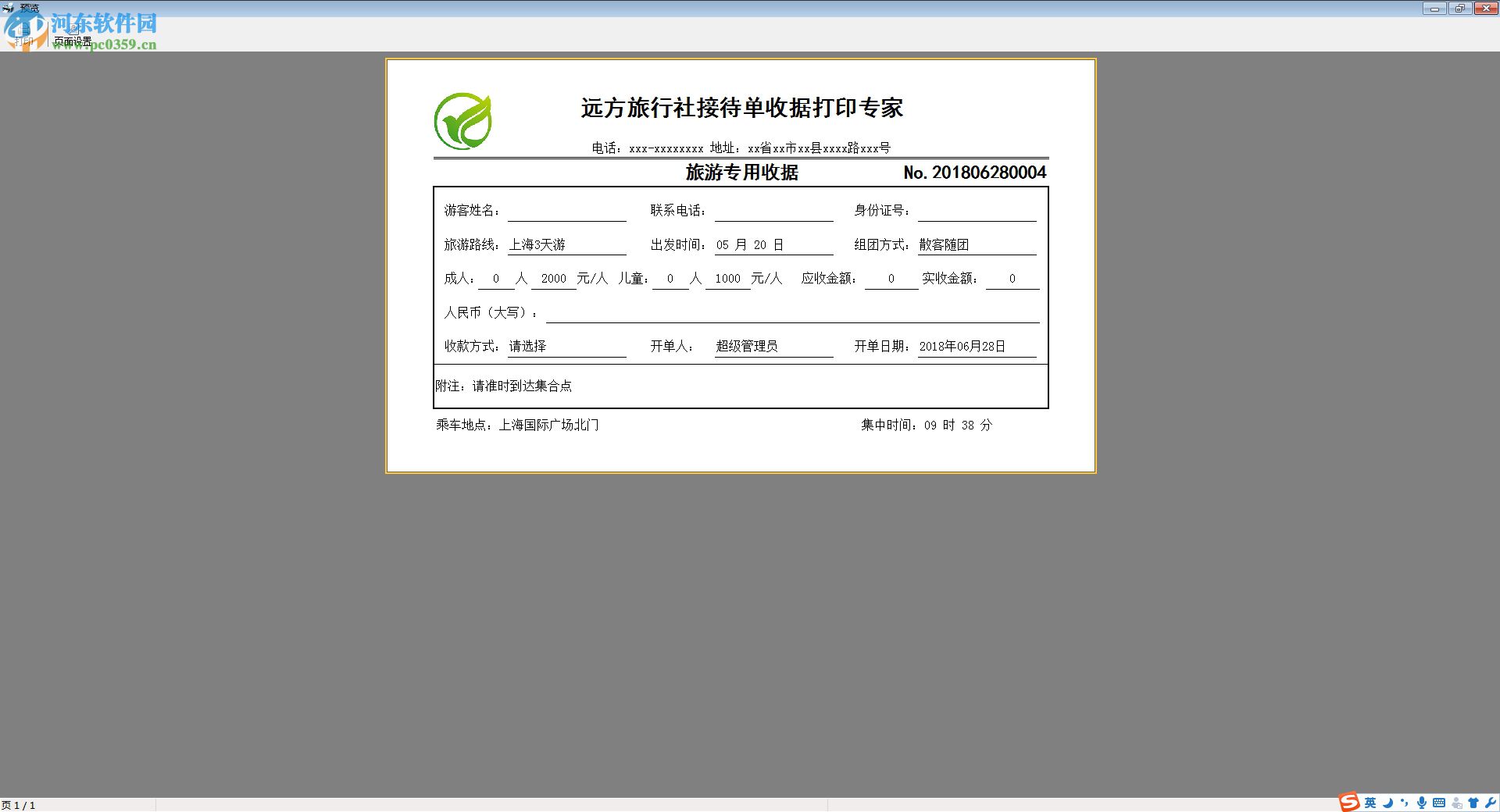Image resolution: width=1500 pixels, height=812 pixels.
Task: Click the Sogou wrench toolbox icon
Action: (x=1492, y=803)
